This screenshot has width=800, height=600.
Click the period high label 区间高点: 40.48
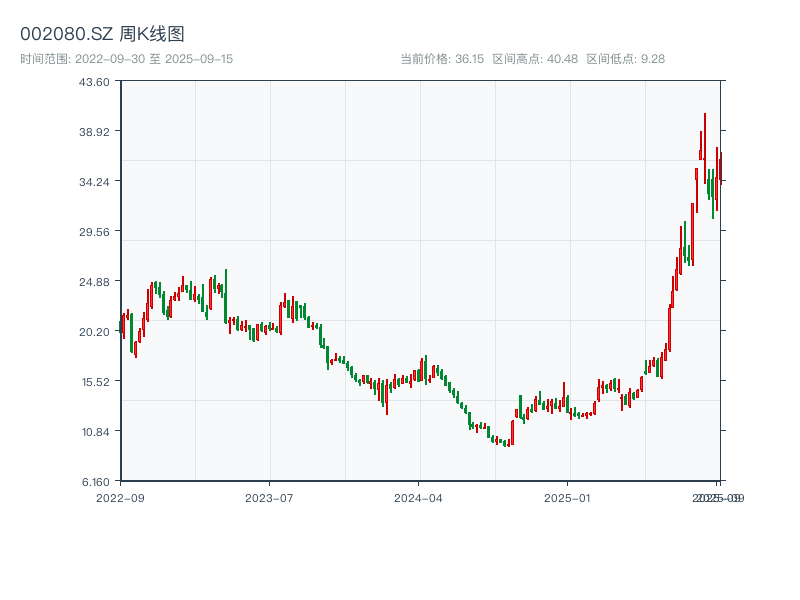[x=535, y=59]
